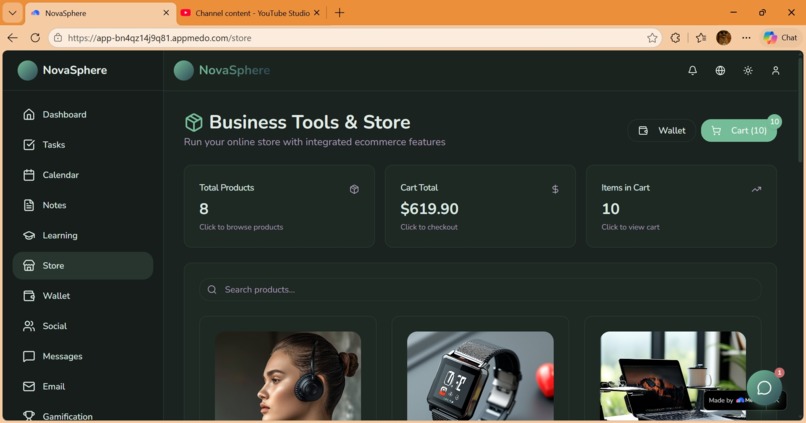806x423 pixels.
Task: Open Gamification in the sidebar
Action: pos(83,415)
